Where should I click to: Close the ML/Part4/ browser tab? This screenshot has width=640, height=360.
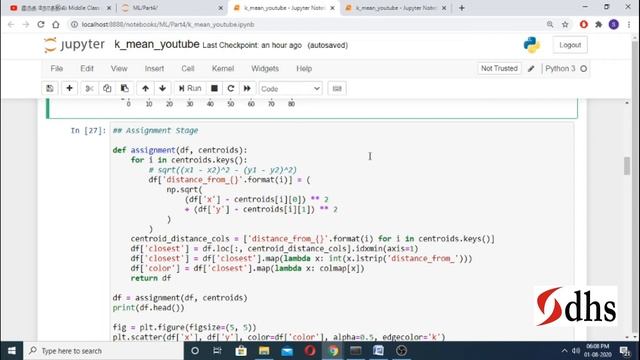click(x=220, y=8)
